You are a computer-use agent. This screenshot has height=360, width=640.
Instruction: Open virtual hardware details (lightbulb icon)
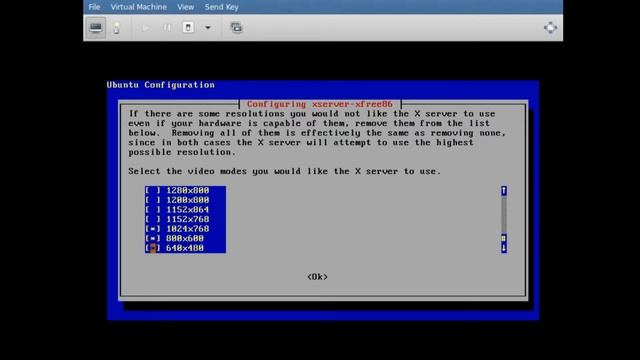coord(117,28)
